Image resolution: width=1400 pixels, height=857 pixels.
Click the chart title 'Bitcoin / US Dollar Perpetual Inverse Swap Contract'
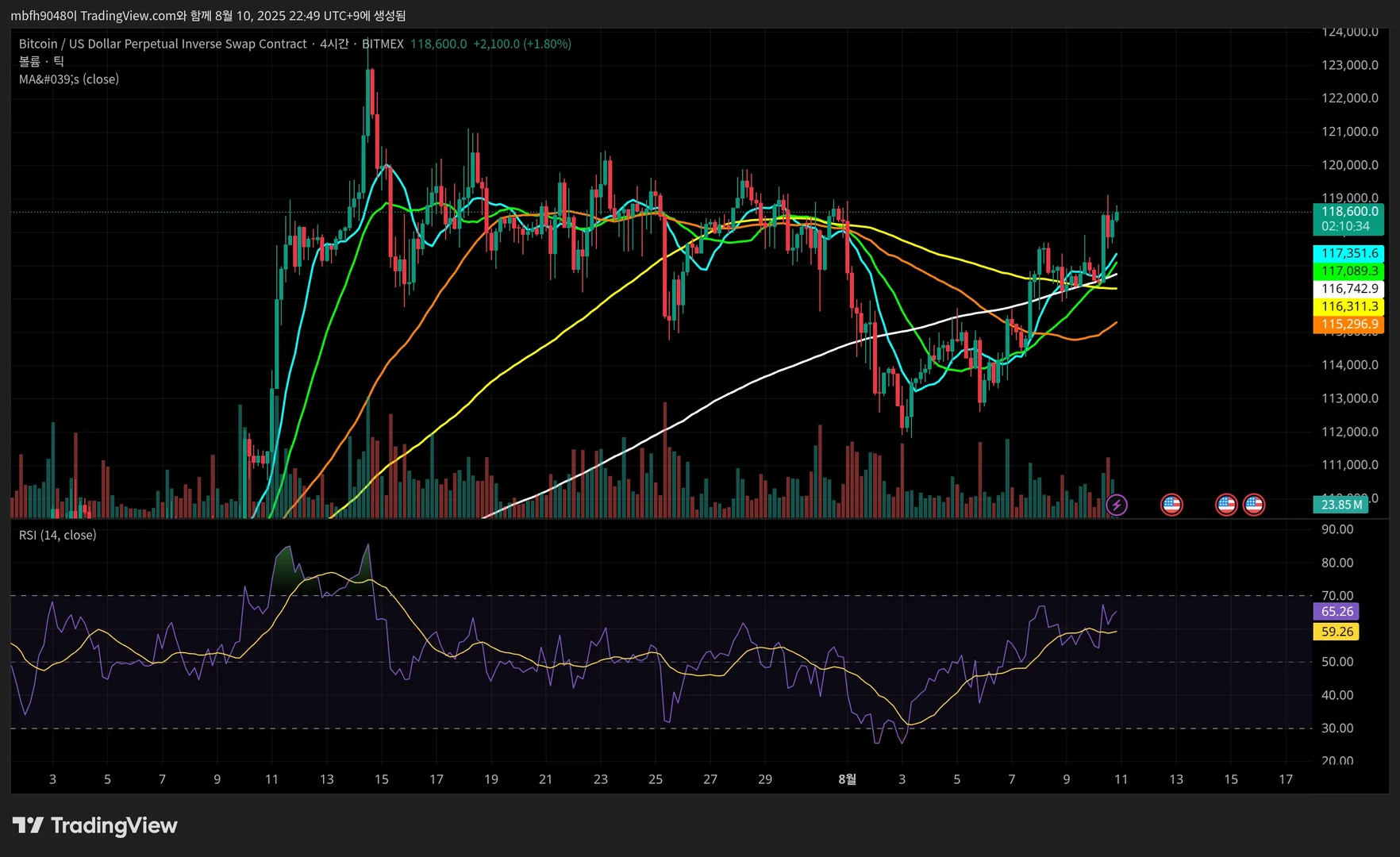(x=163, y=44)
